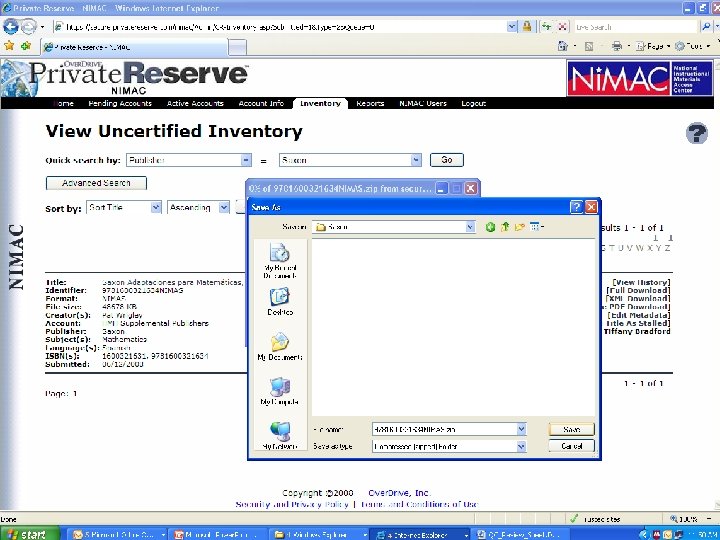Click the Advanced Search button

(96, 183)
